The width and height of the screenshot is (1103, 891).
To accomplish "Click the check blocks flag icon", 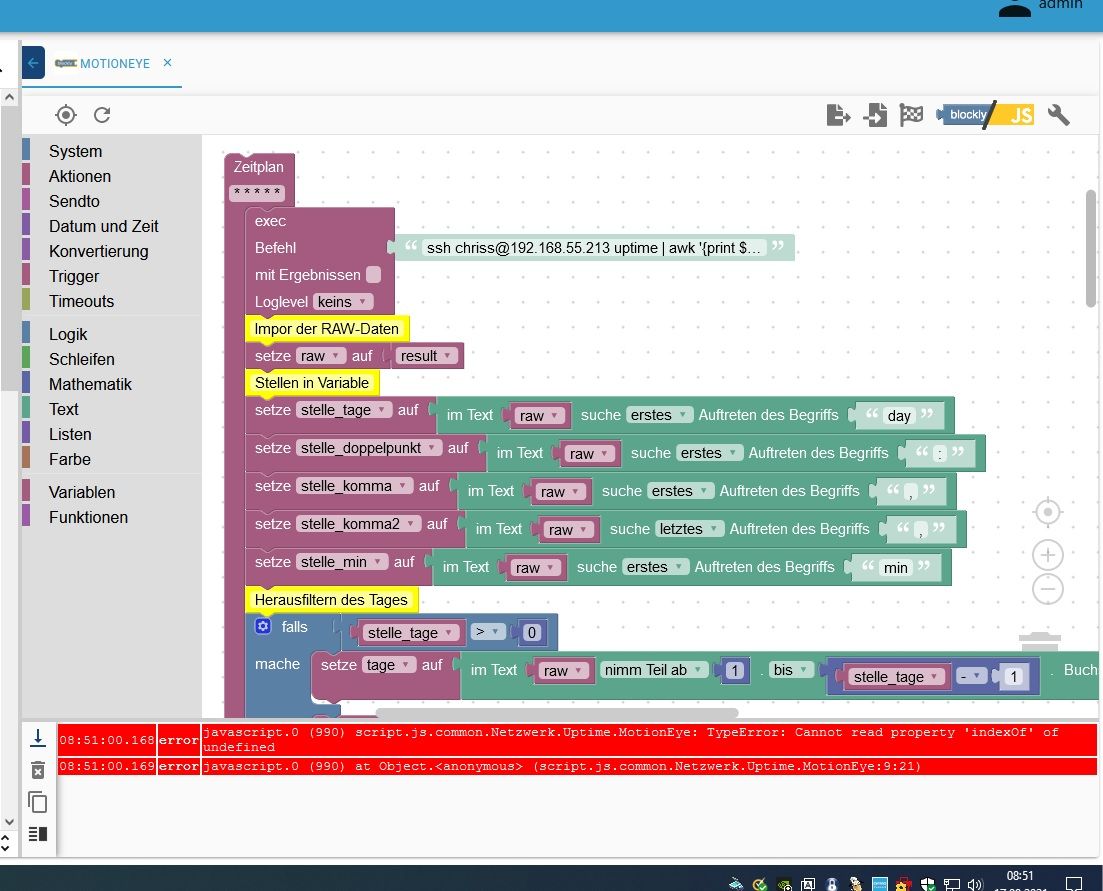I will pos(911,115).
